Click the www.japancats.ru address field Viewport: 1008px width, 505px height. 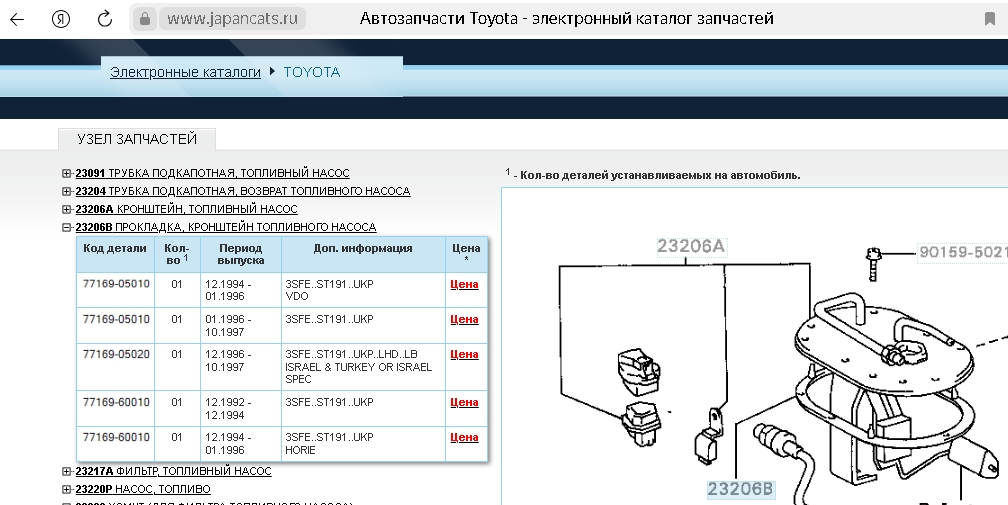233,19
